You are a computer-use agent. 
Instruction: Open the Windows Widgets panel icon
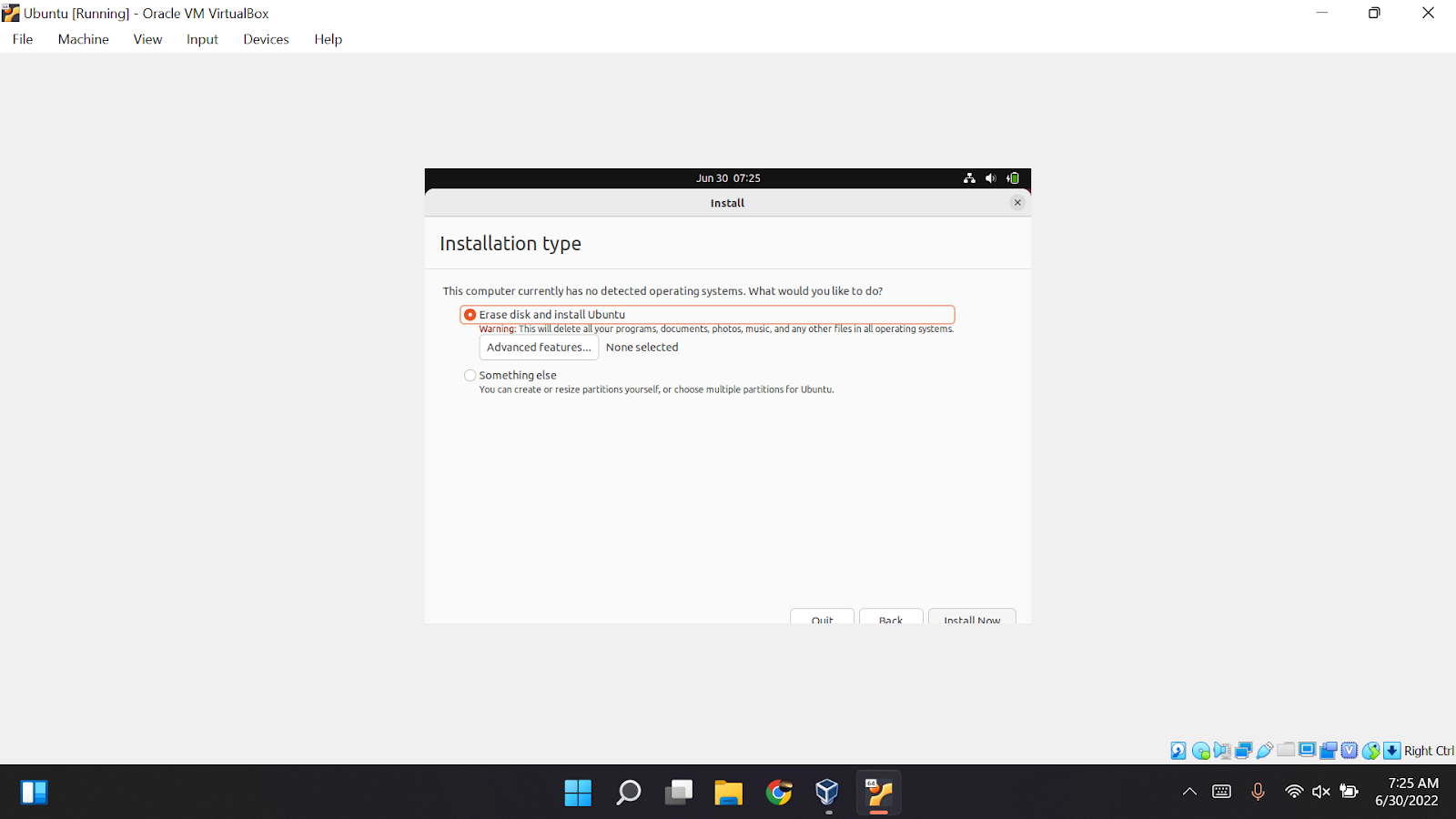(x=34, y=793)
